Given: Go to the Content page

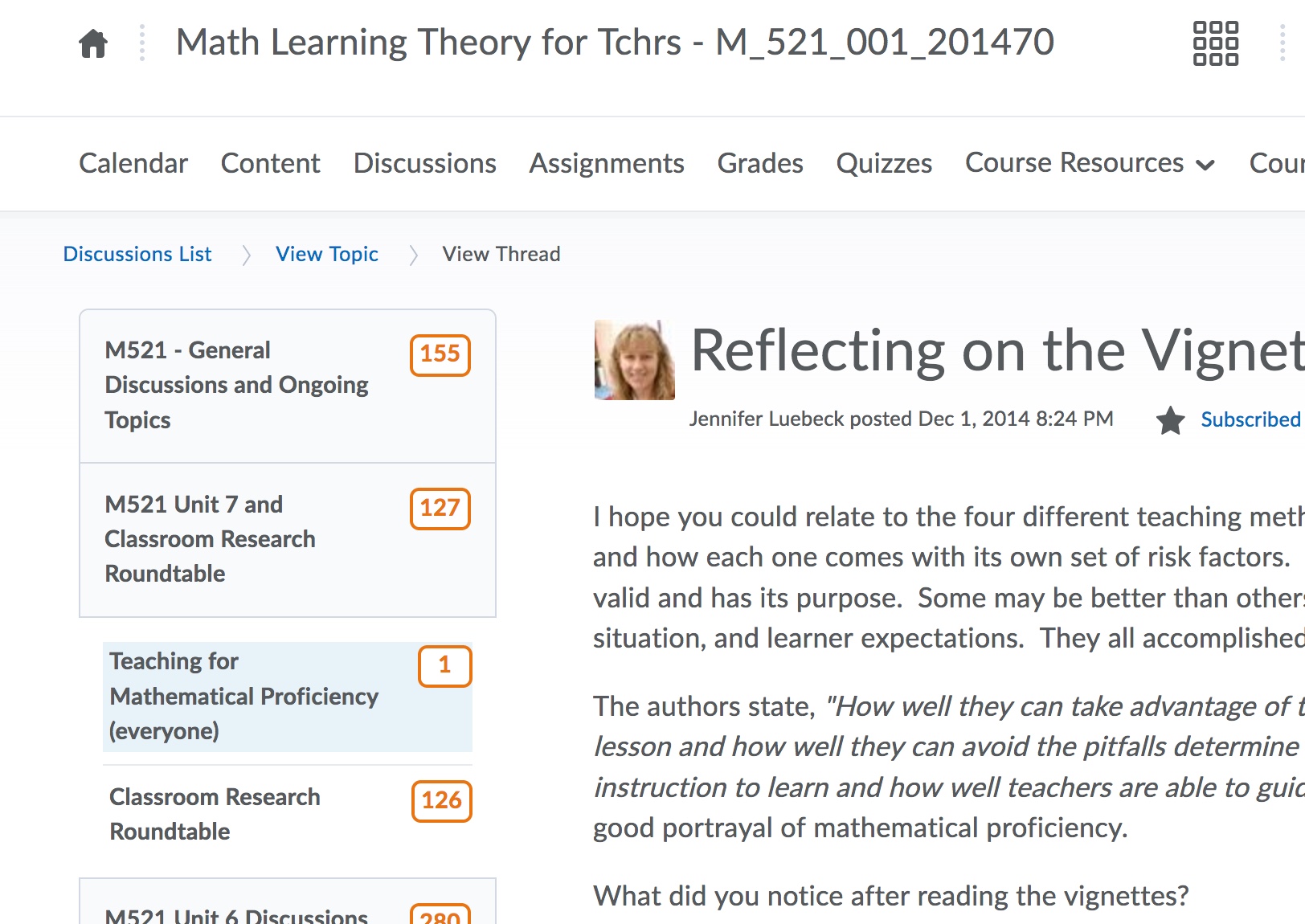Looking at the screenshot, I should [270, 163].
